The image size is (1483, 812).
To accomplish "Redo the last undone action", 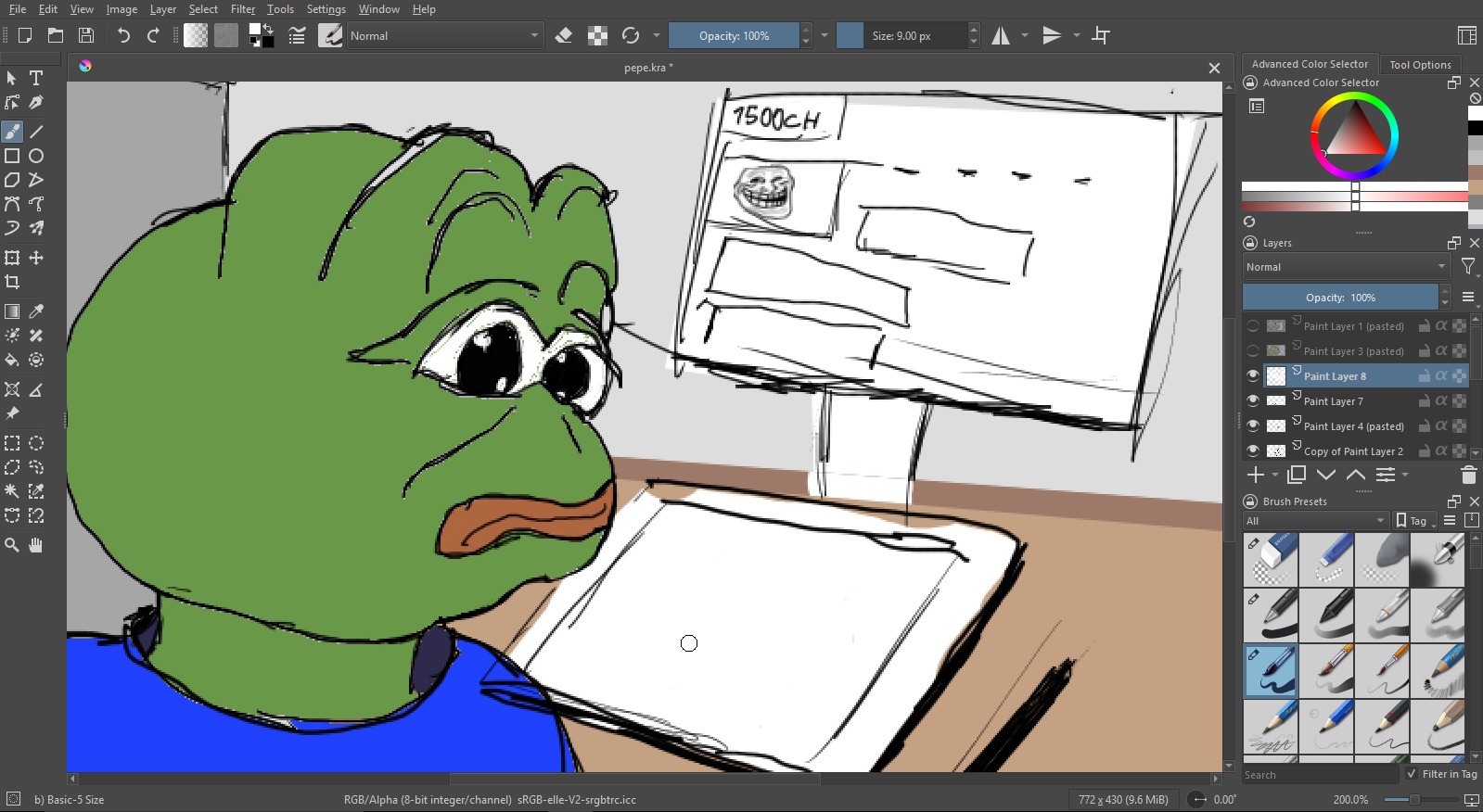I will point(153,35).
